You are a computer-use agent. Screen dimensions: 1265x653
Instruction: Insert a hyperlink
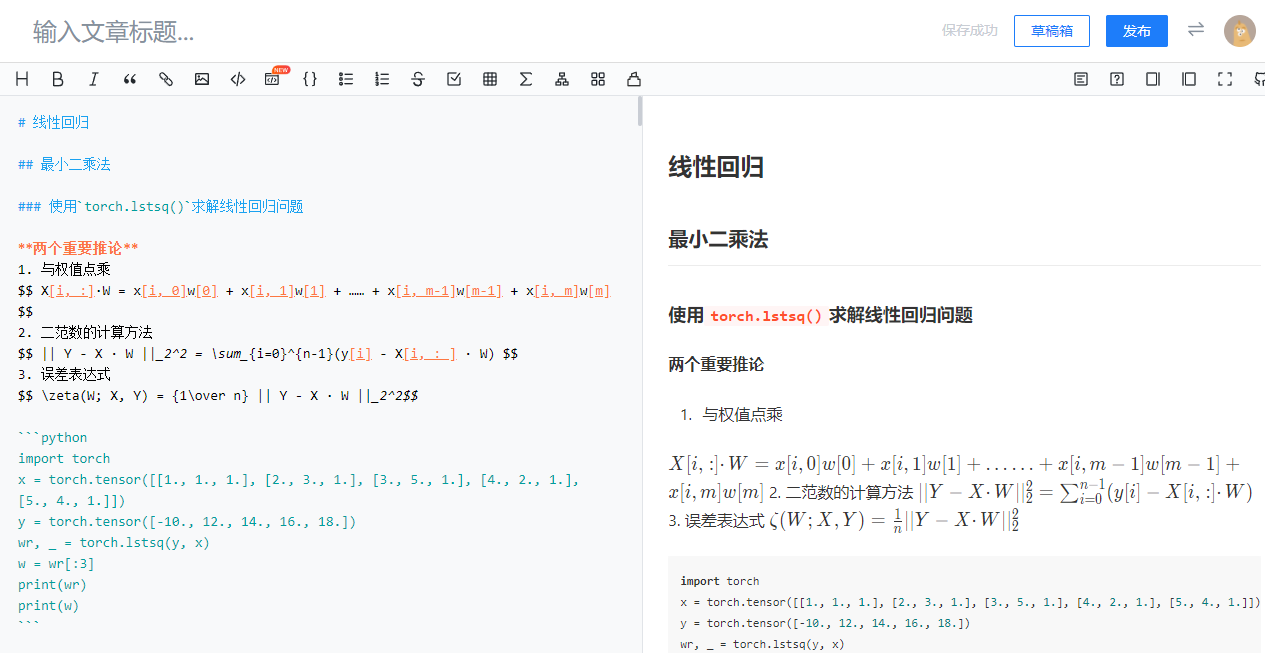[166, 79]
